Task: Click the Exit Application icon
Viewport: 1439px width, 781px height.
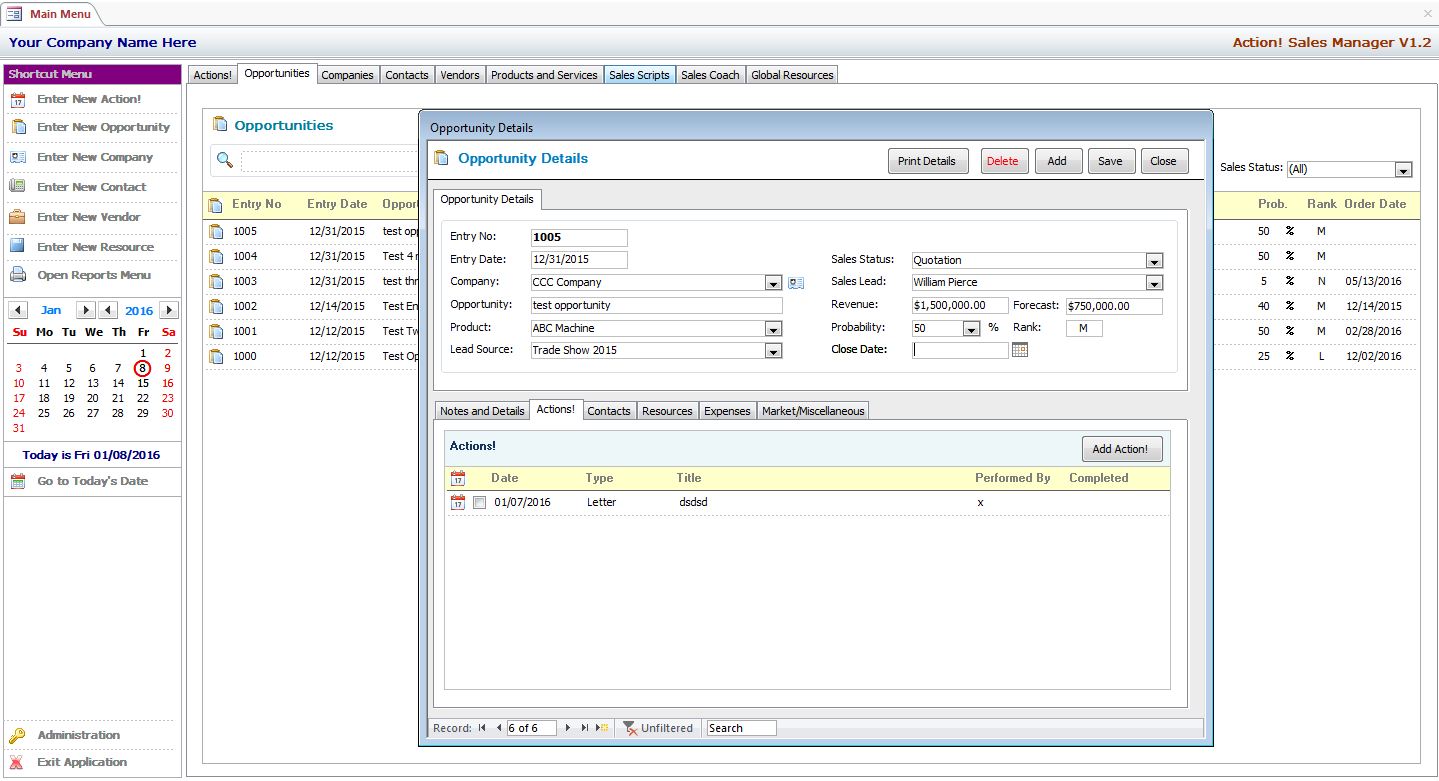Action: pyautogui.click(x=17, y=762)
